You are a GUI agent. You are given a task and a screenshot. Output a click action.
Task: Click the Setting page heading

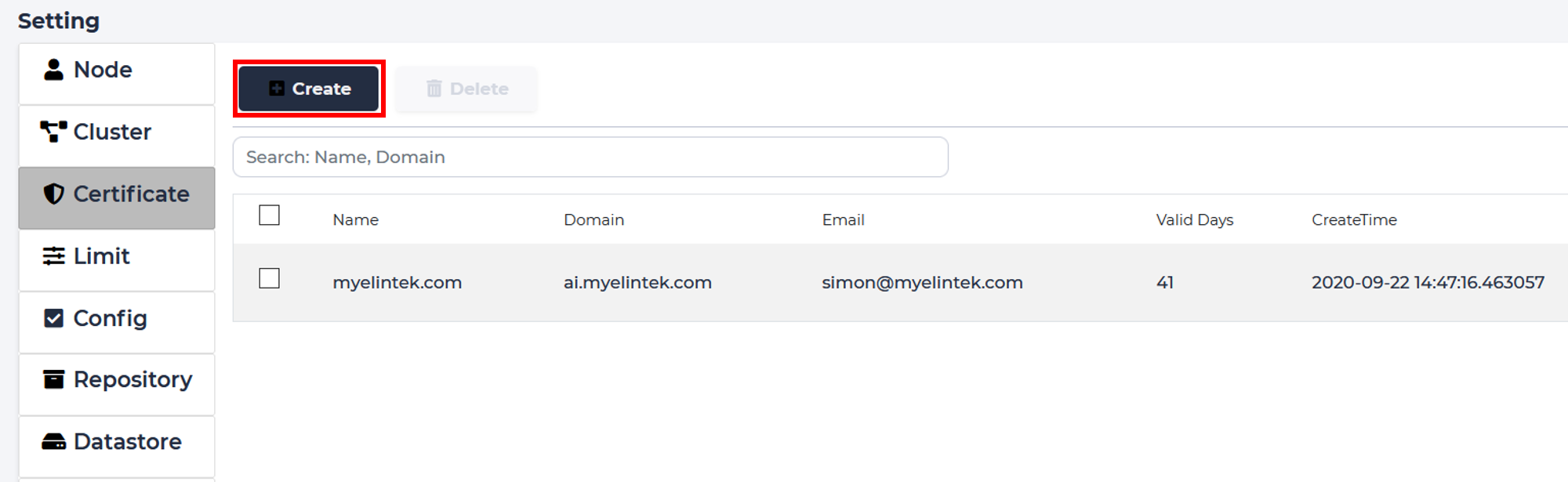pyautogui.click(x=59, y=20)
